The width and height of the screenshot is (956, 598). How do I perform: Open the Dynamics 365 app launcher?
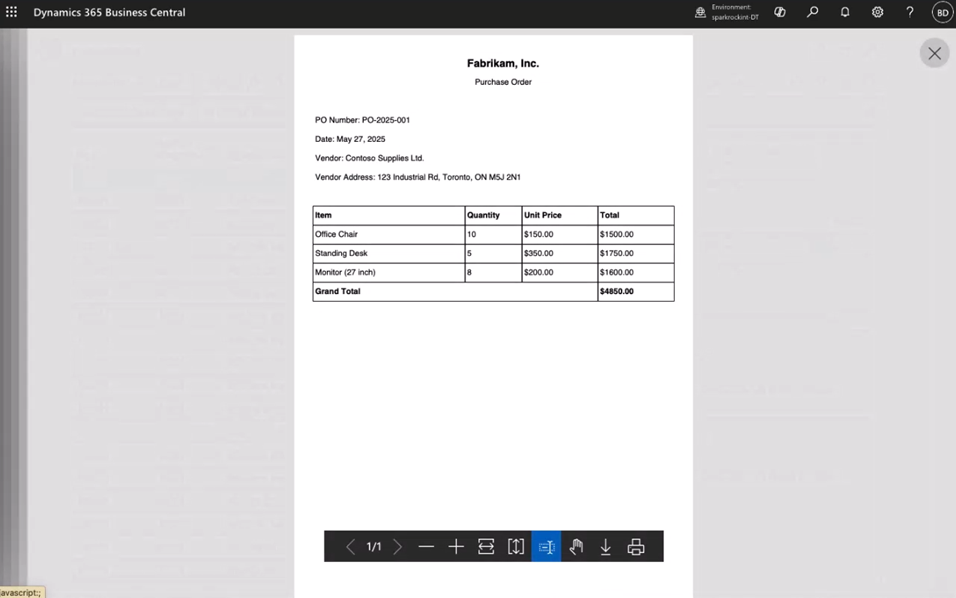(x=11, y=11)
